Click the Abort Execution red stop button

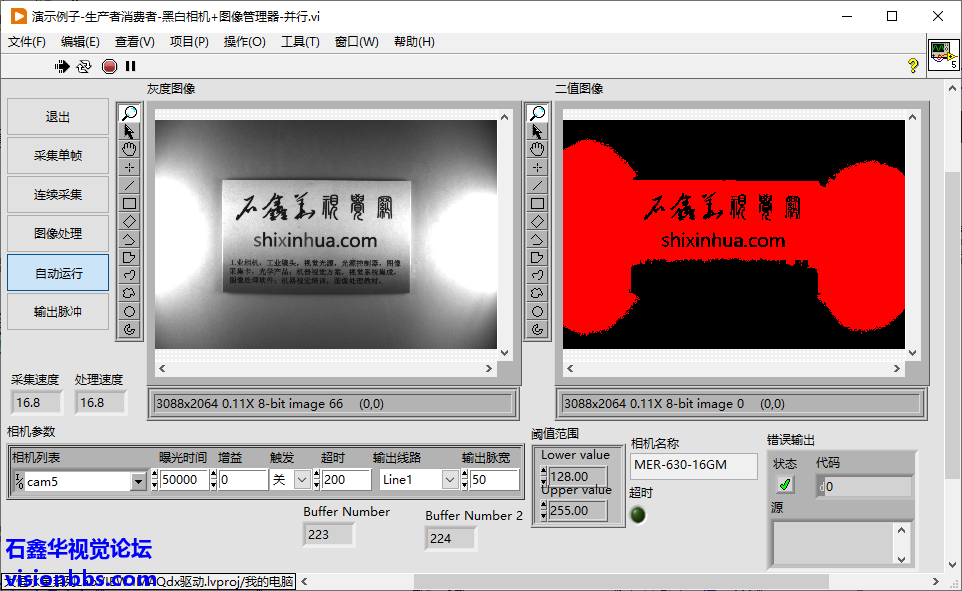click(109, 66)
